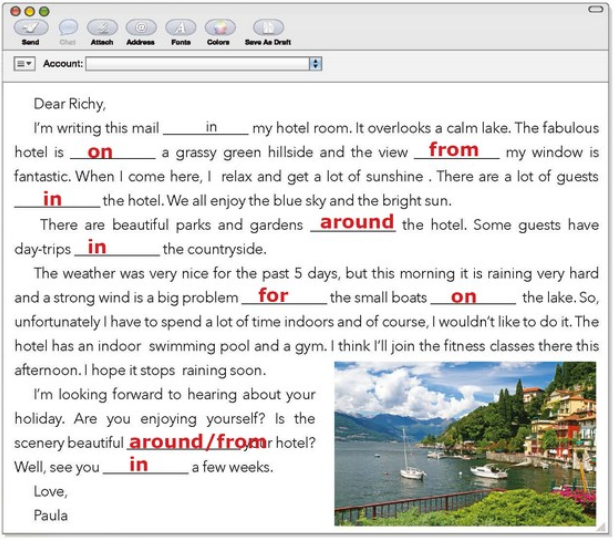Click the lake view photo in the email
Viewport: 614px width, 539px height.
[x=465, y=443]
